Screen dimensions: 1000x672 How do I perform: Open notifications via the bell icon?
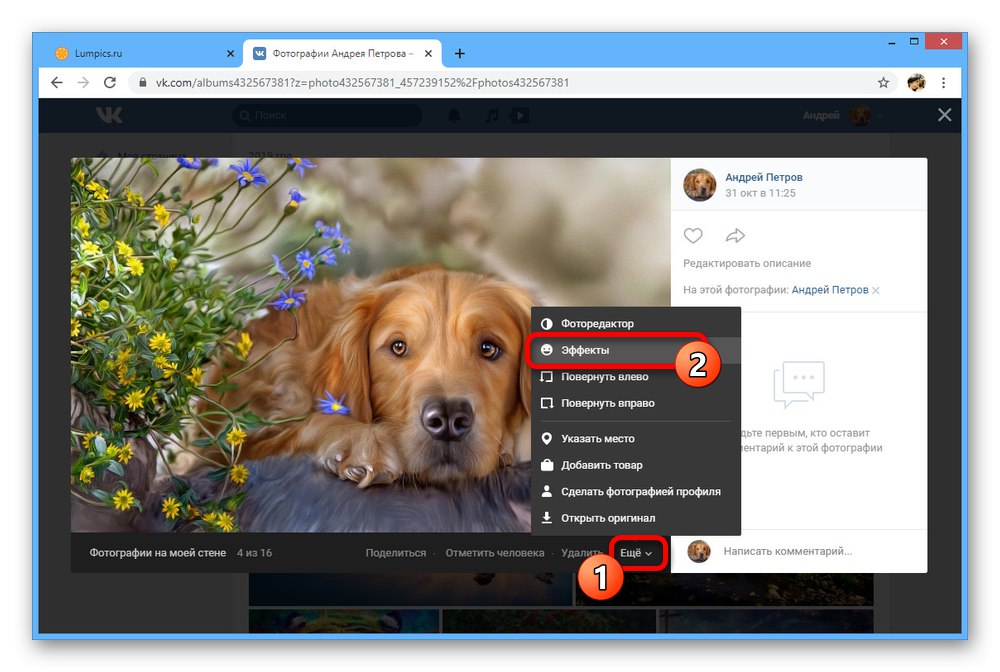point(454,115)
